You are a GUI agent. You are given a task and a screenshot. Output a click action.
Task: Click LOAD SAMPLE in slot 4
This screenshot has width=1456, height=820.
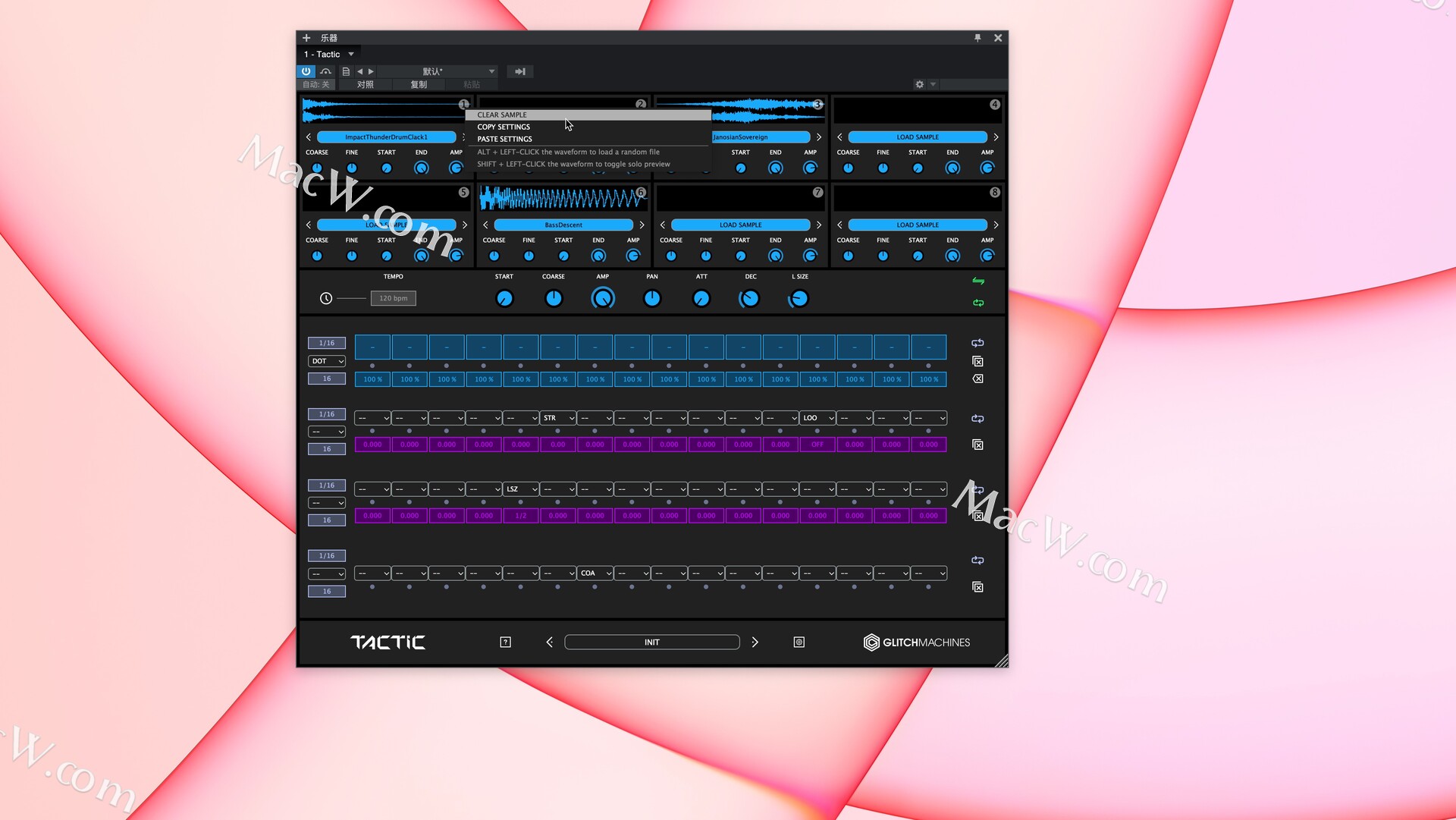click(x=918, y=137)
